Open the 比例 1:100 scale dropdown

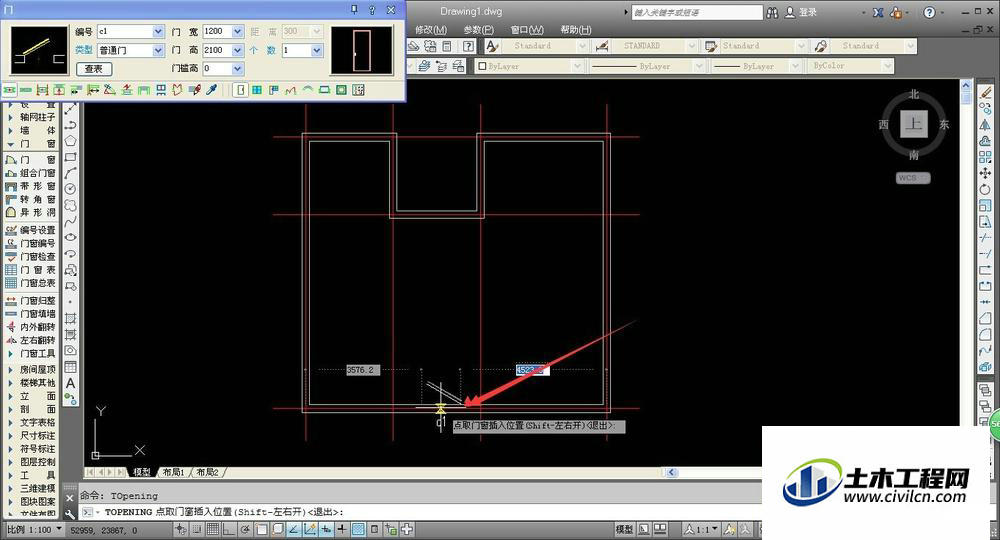click(35, 529)
